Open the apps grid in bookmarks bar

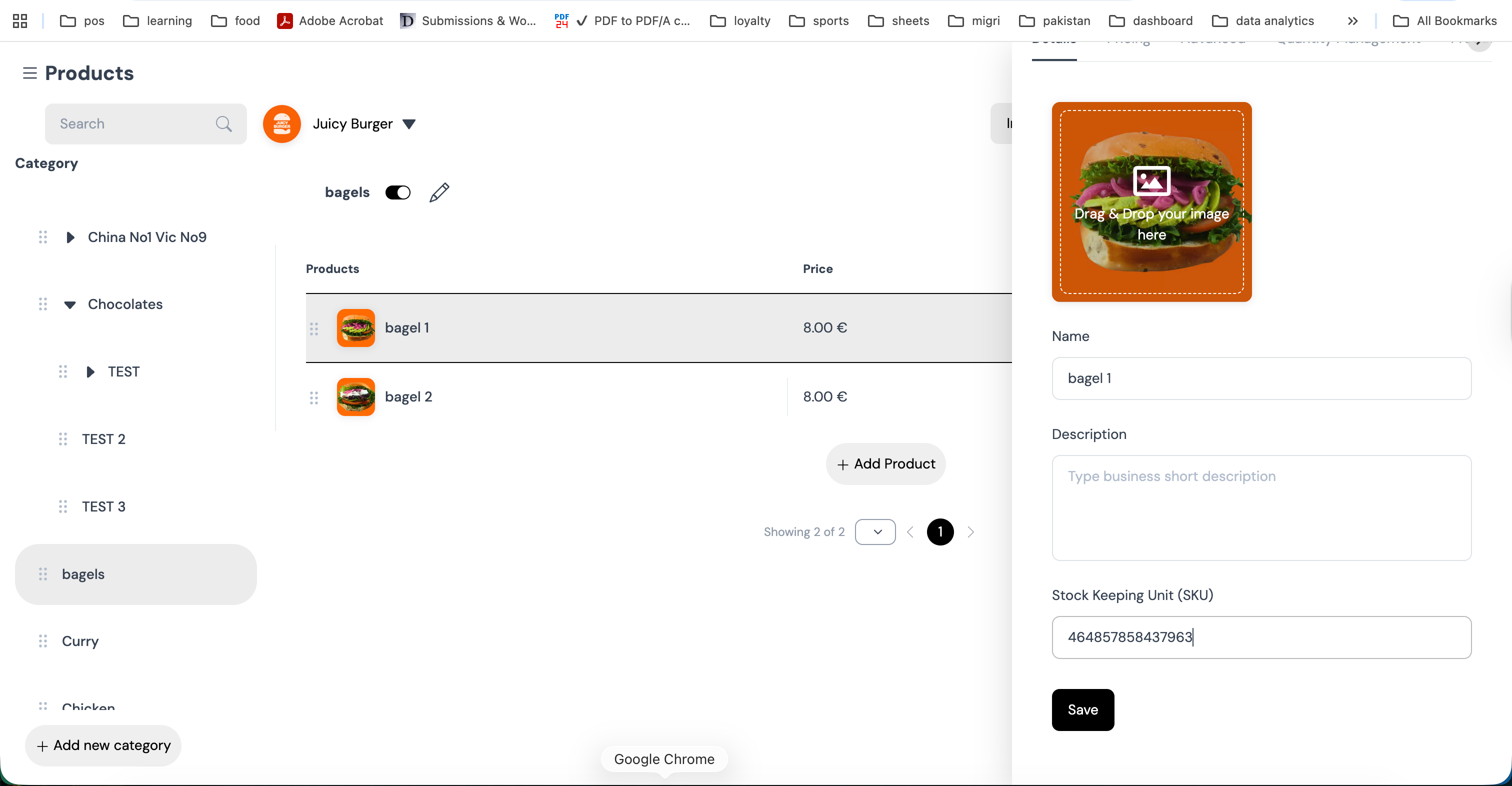pos(20,21)
